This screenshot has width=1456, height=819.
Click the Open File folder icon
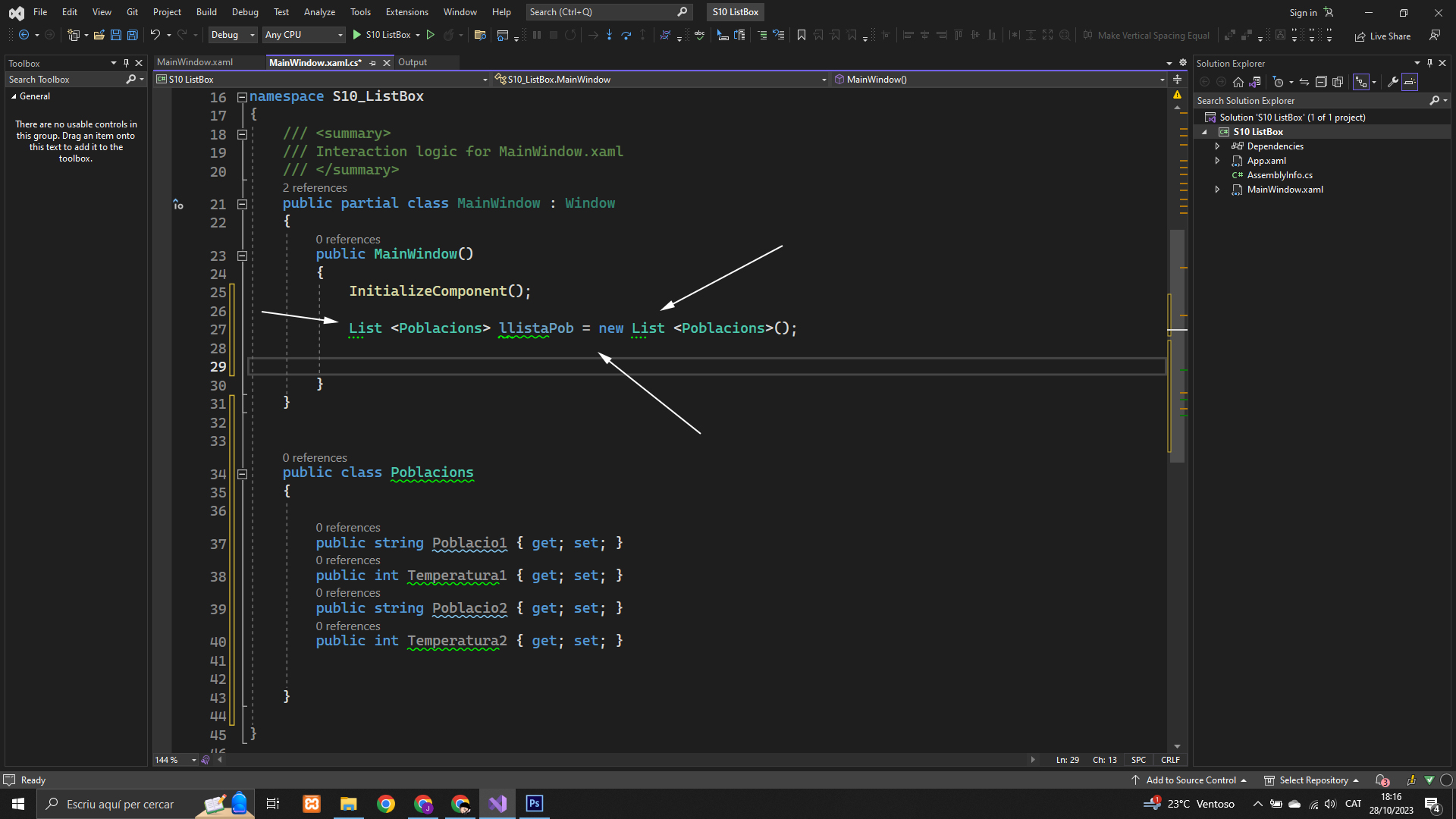(99, 35)
